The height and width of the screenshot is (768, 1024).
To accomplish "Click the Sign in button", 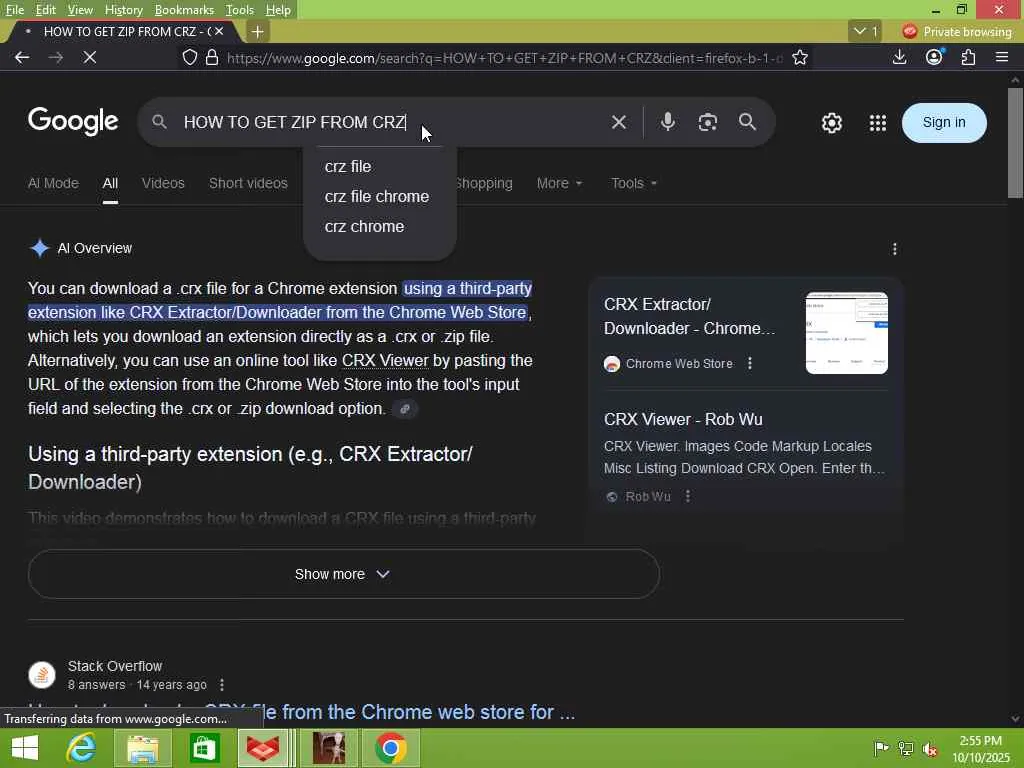I will pos(944,123).
